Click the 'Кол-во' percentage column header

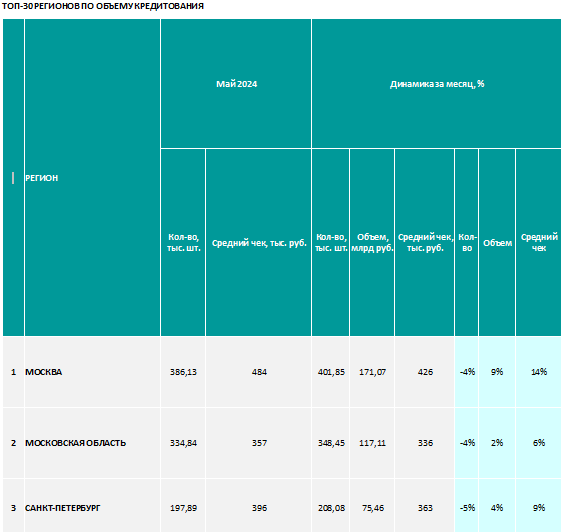[467, 243]
